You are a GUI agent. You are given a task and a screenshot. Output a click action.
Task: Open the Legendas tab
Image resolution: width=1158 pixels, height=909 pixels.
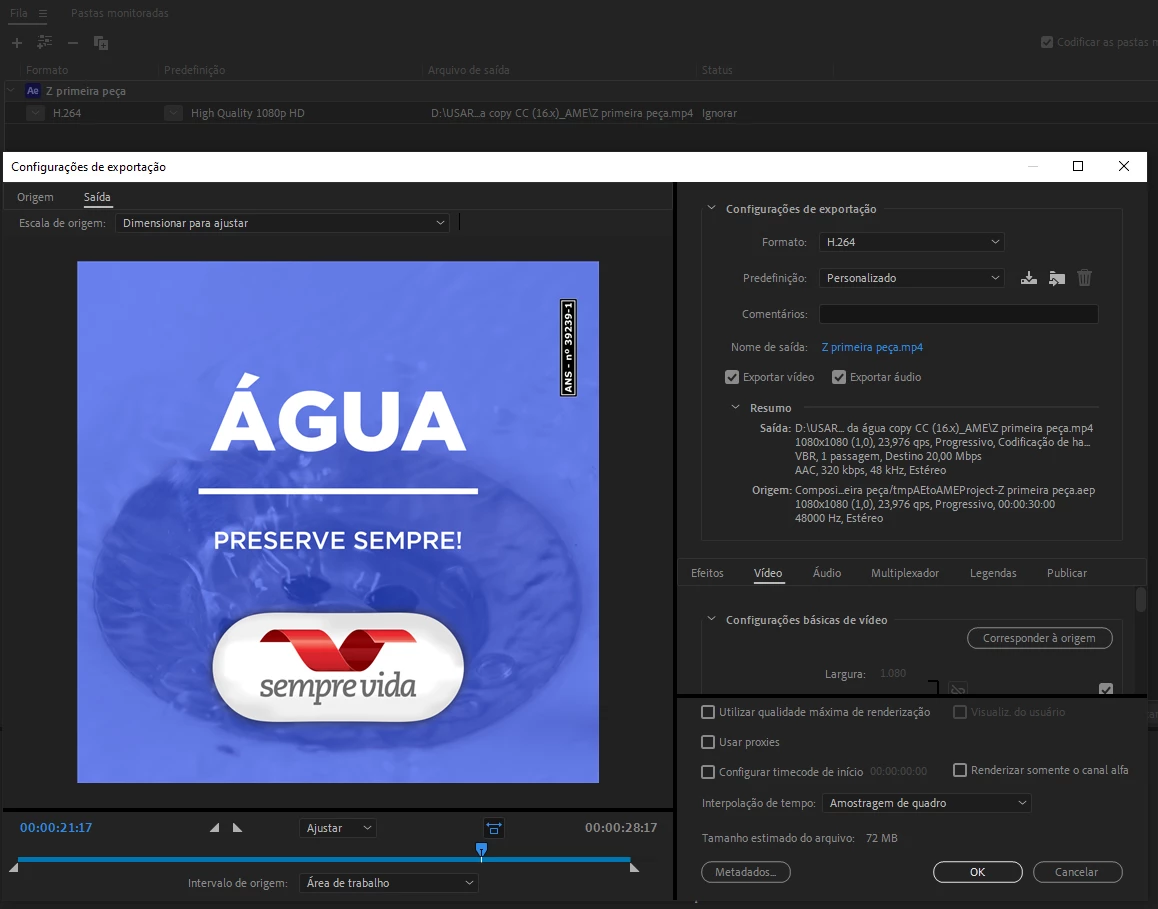(993, 573)
